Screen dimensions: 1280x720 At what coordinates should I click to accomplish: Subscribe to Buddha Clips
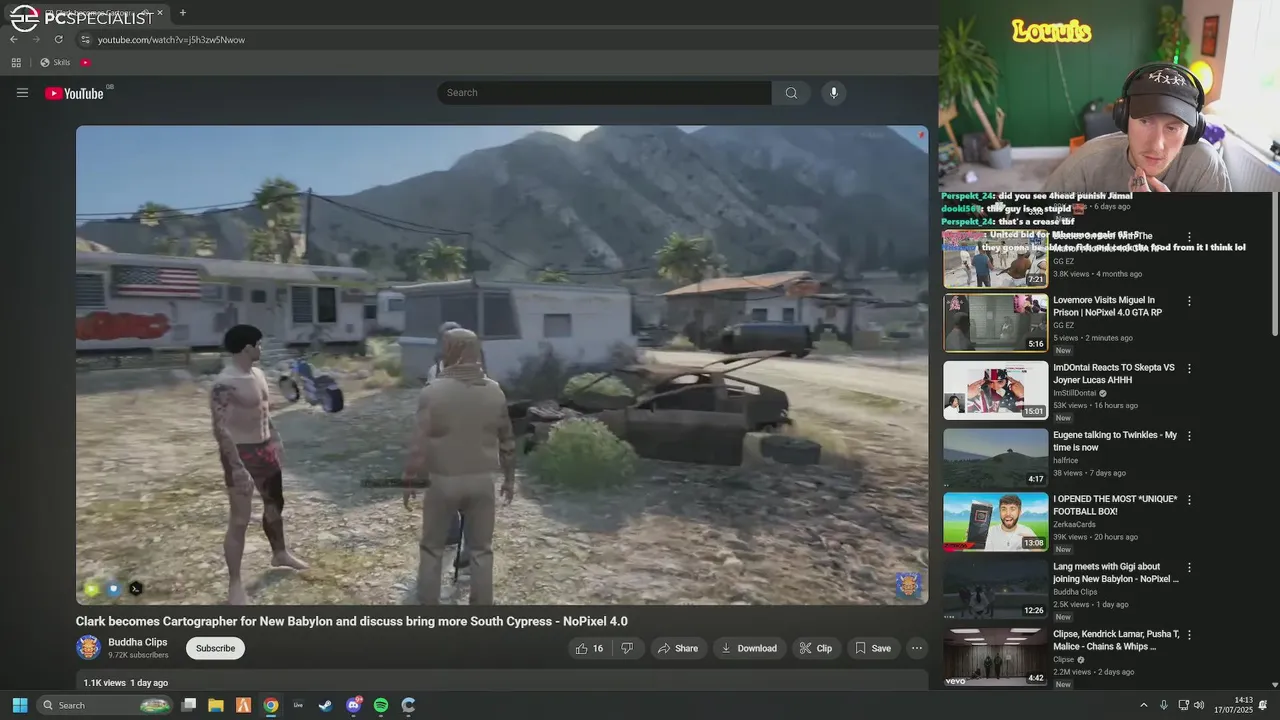click(x=215, y=648)
